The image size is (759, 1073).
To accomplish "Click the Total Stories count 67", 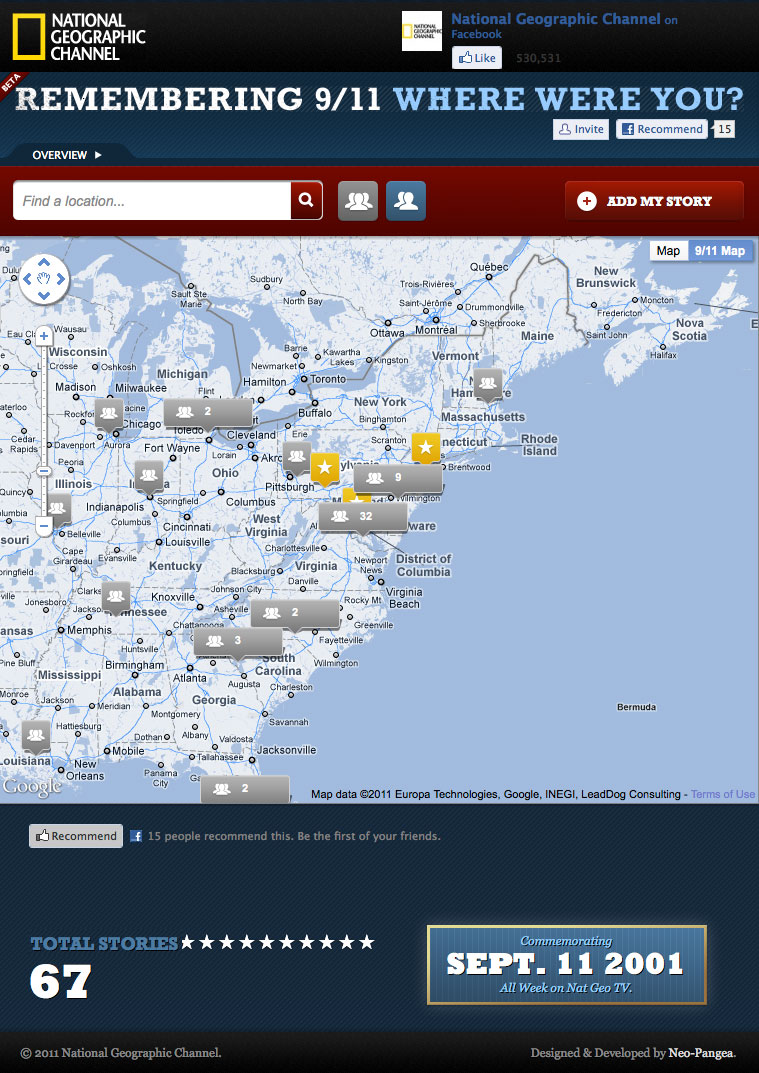I will (60, 982).
